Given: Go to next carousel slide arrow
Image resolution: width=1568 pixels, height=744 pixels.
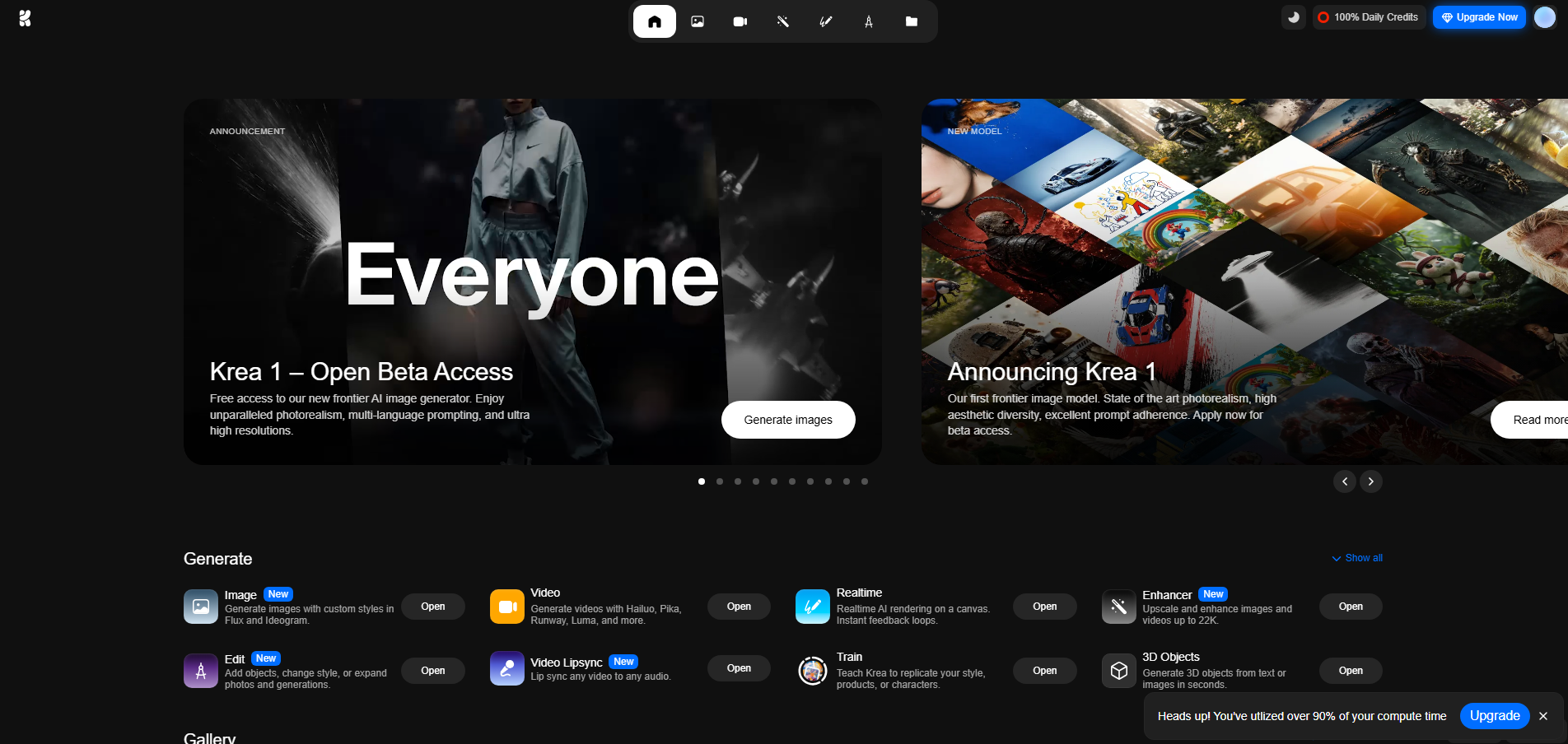Looking at the screenshot, I should [x=1371, y=481].
